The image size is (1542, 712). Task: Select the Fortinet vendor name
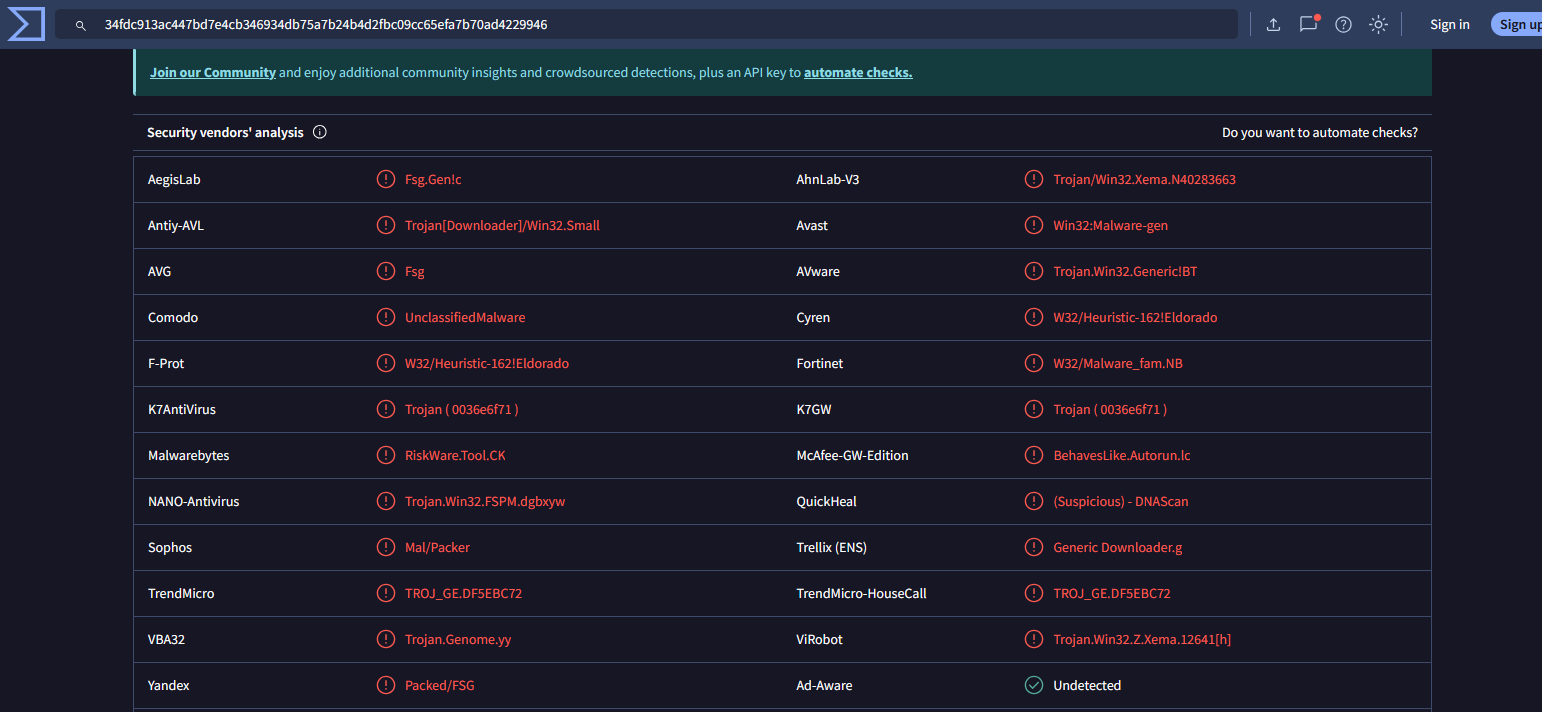pos(820,363)
